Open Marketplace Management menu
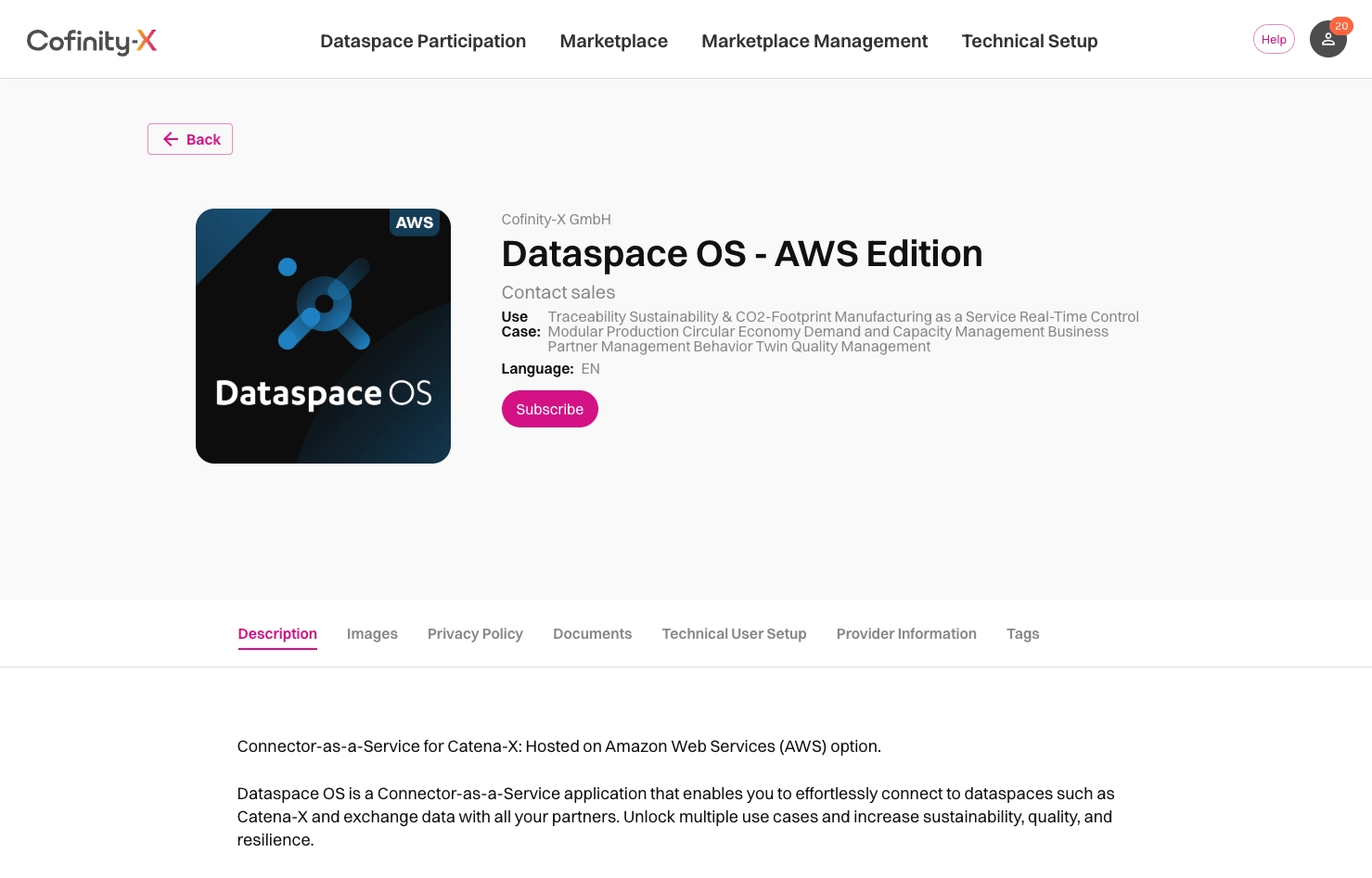 pos(814,41)
